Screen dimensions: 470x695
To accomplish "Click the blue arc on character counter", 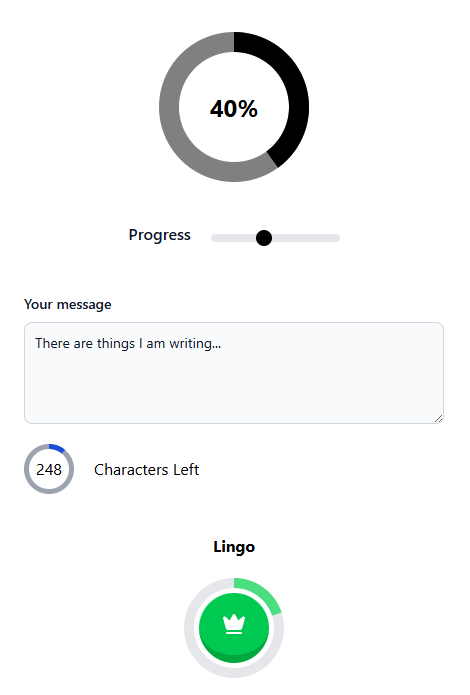I will 57,447.
